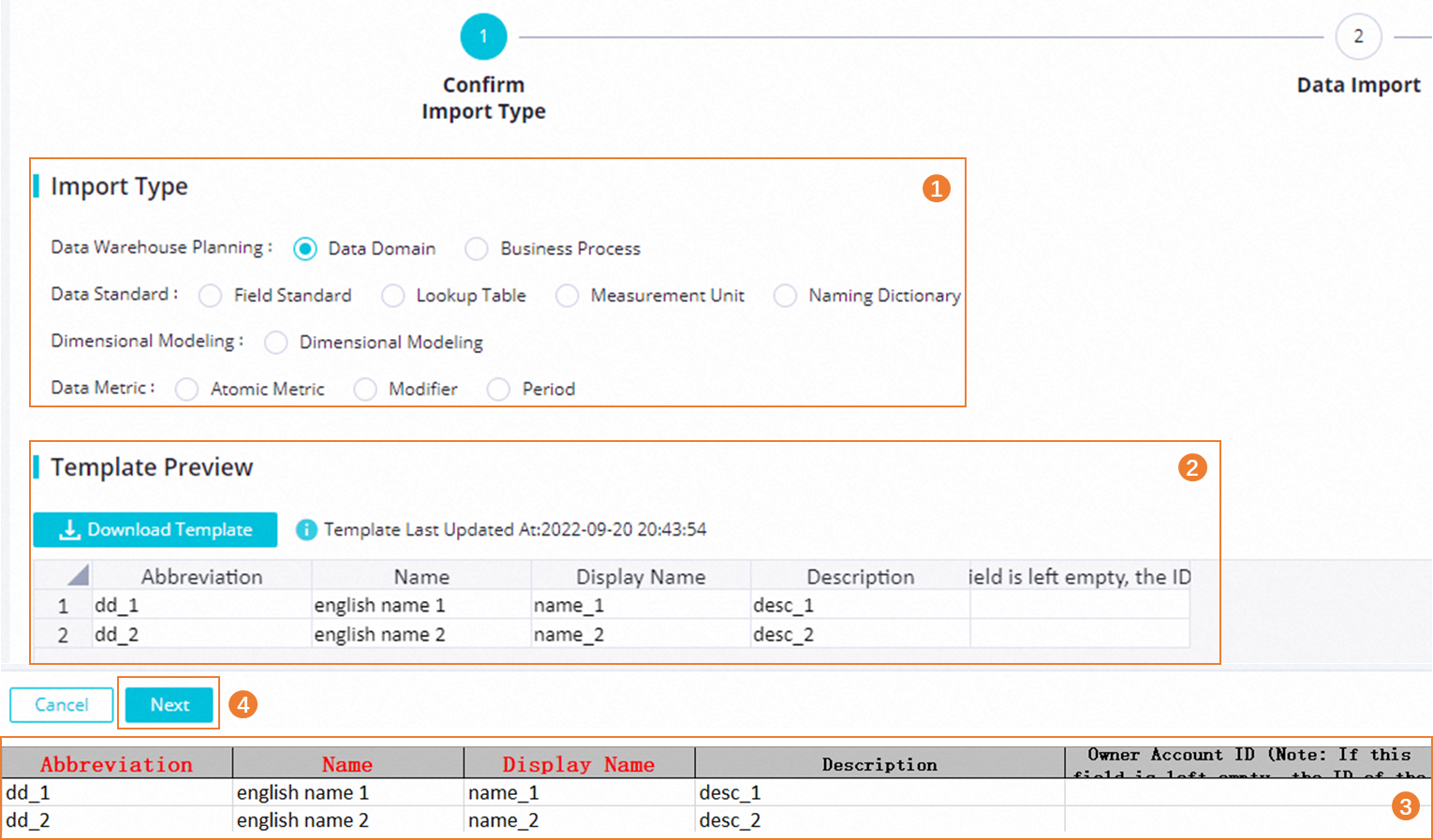This screenshot has width=1433, height=840.
Task: Click the name_1 cell in template preview
Action: tap(641, 605)
